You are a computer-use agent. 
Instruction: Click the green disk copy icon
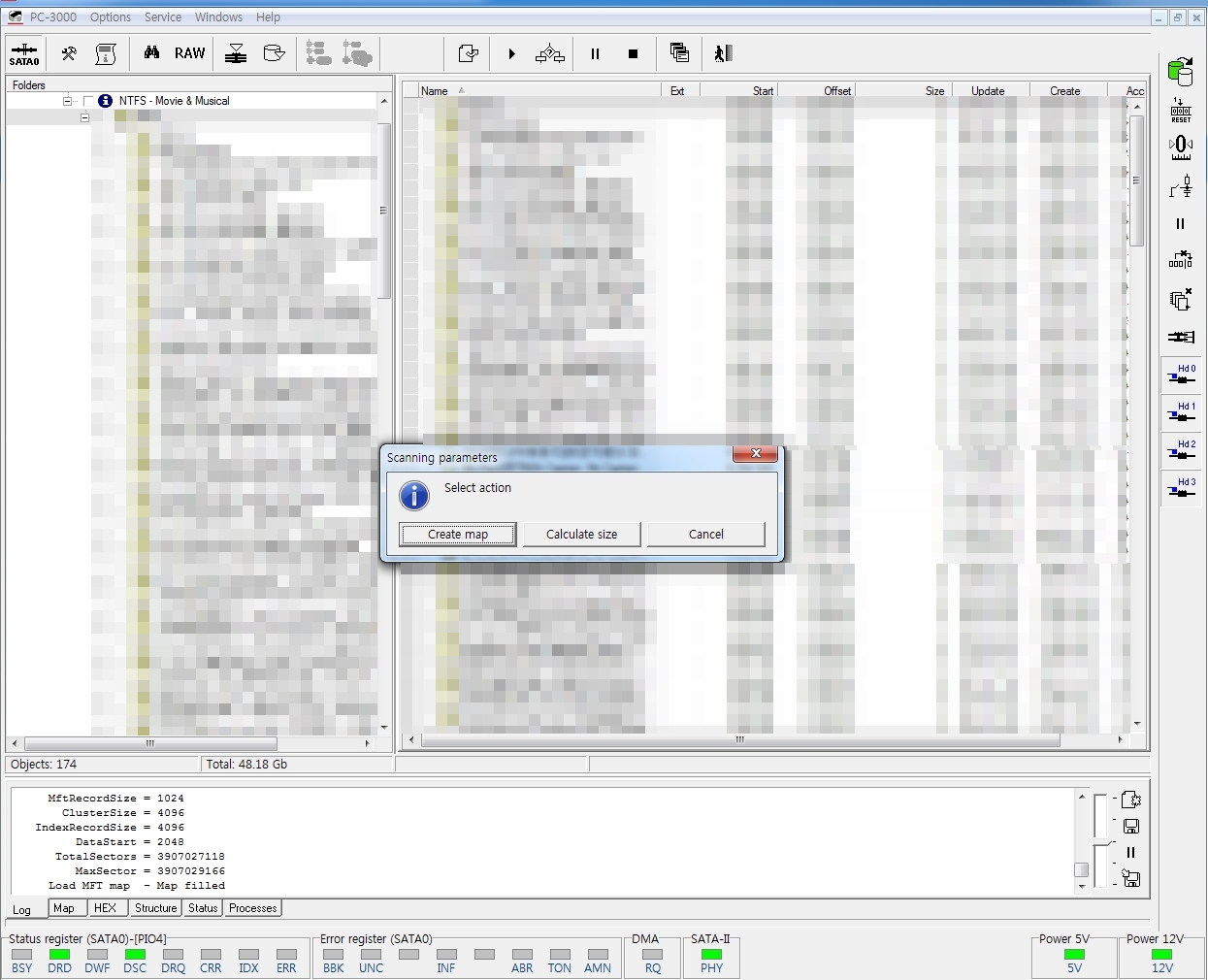tap(1181, 71)
